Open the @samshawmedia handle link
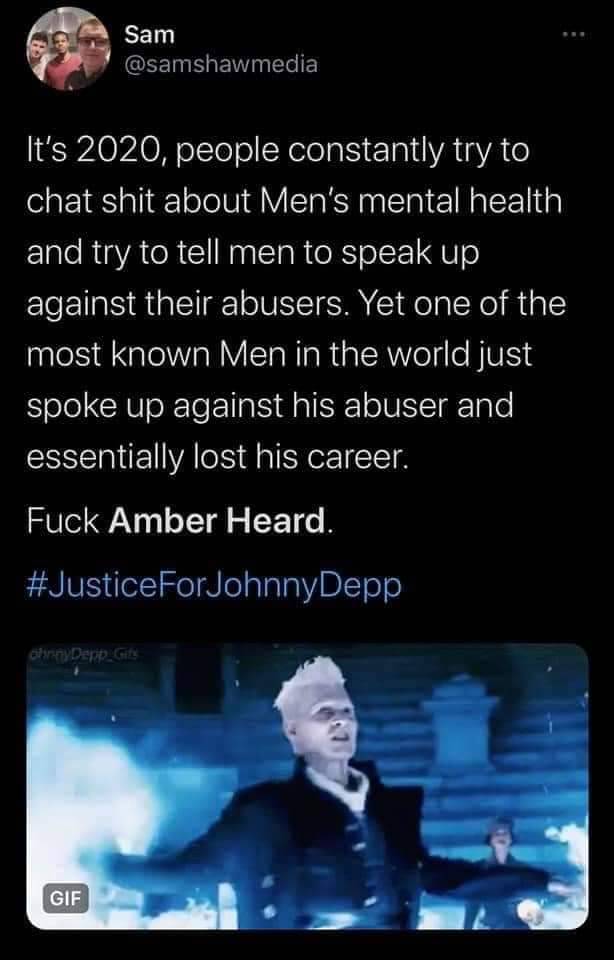The image size is (614, 960). click(221, 64)
